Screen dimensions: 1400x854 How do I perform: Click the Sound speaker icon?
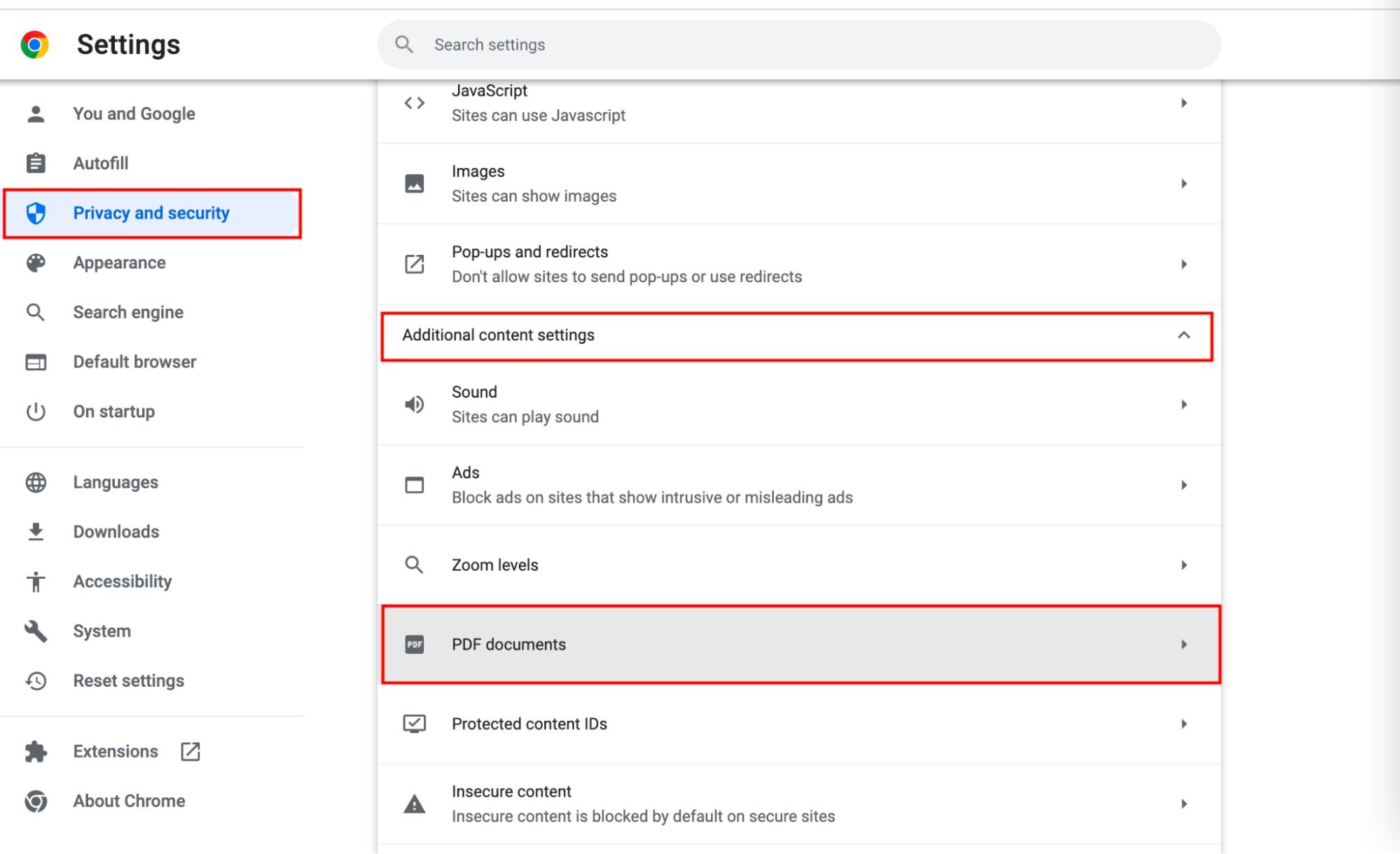click(415, 405)
